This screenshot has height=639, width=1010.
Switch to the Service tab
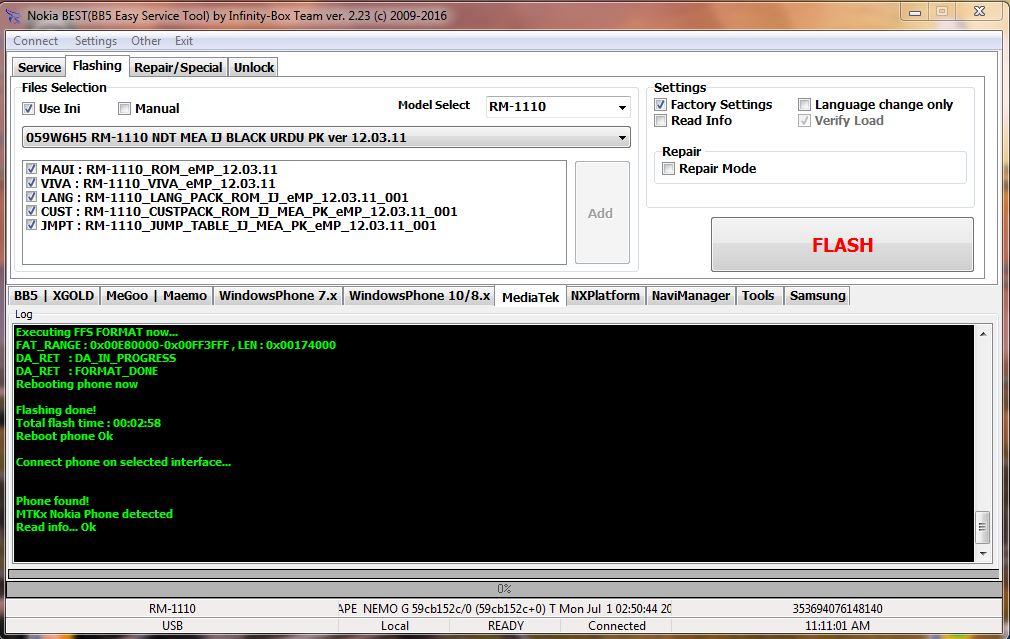(x=39, y=67)
